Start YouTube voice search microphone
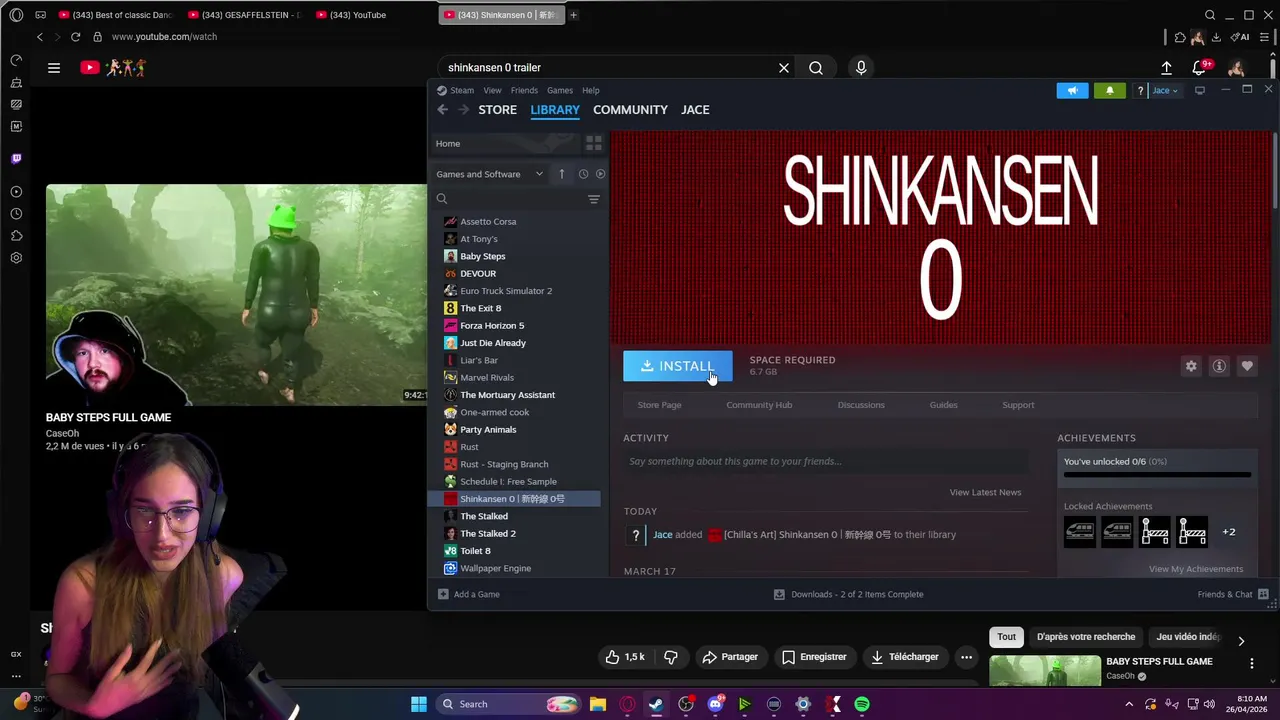This screenshot has width=1280, height=720. [861, 68]
